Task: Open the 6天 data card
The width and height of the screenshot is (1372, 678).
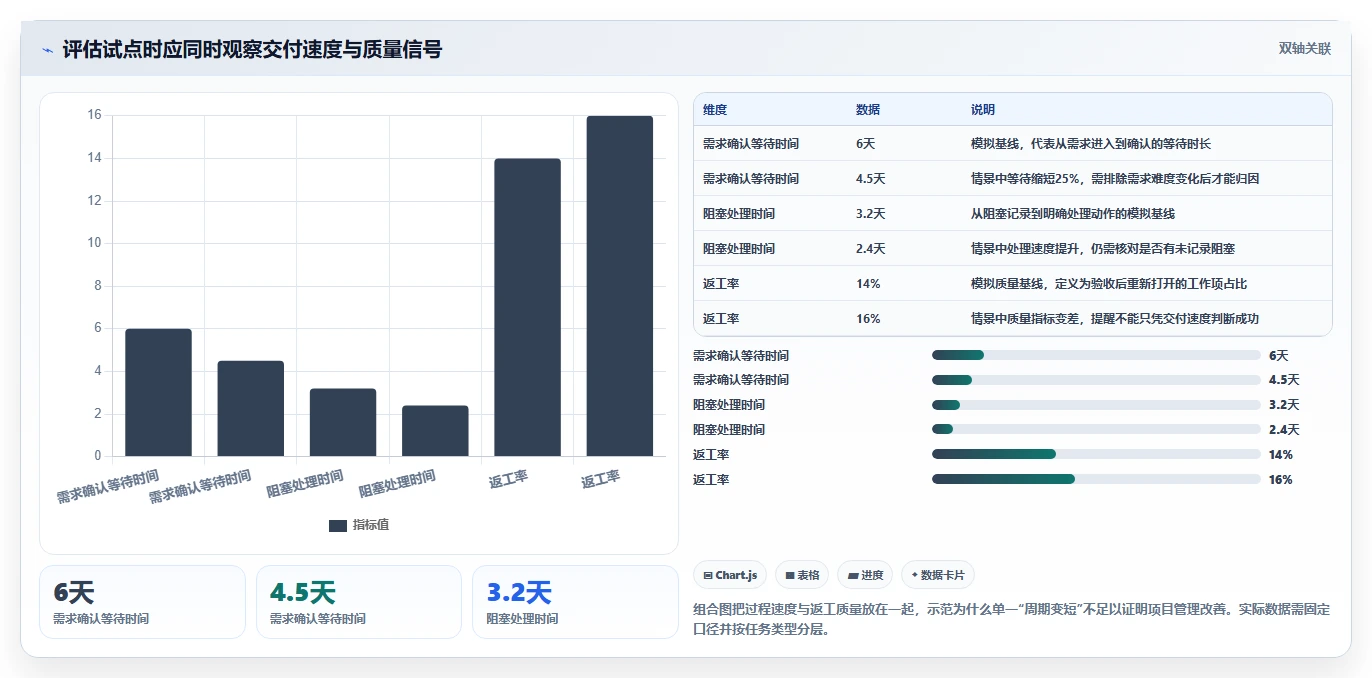Action: click(x=142, y=602)
